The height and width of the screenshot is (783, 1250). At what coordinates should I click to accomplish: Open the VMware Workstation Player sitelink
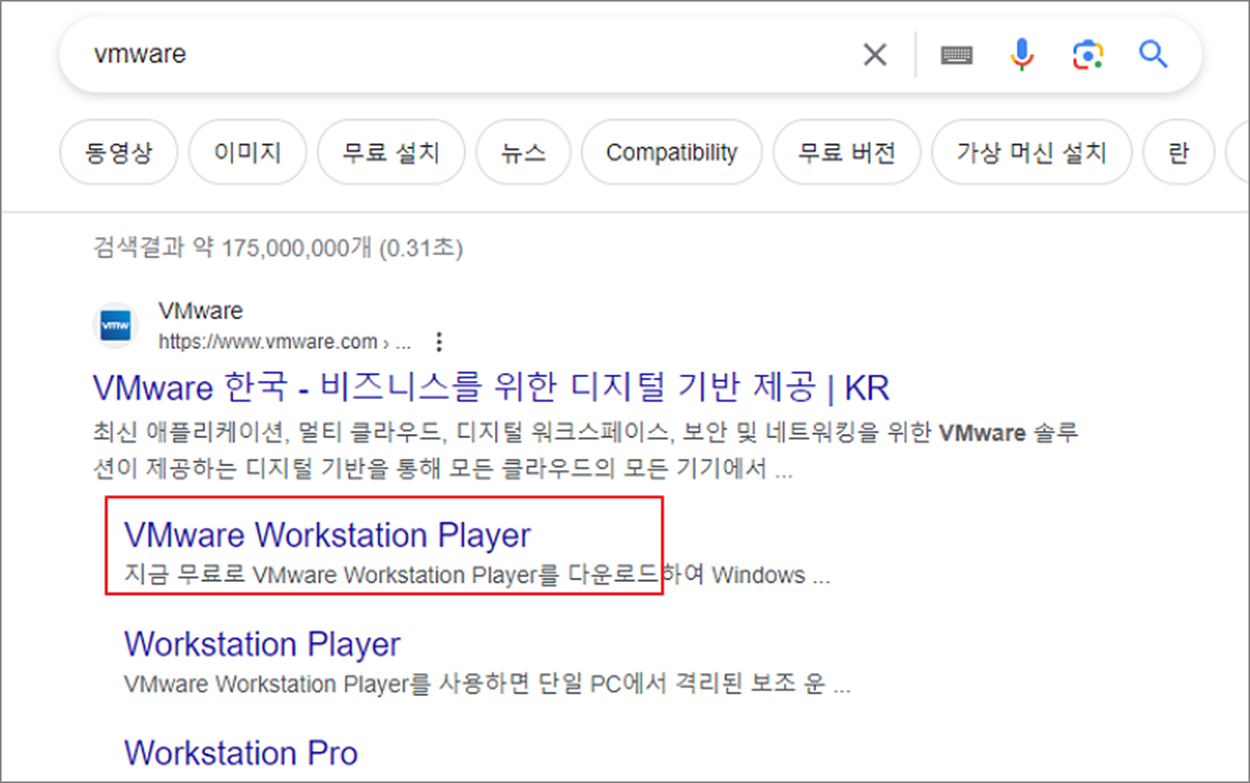327,535
